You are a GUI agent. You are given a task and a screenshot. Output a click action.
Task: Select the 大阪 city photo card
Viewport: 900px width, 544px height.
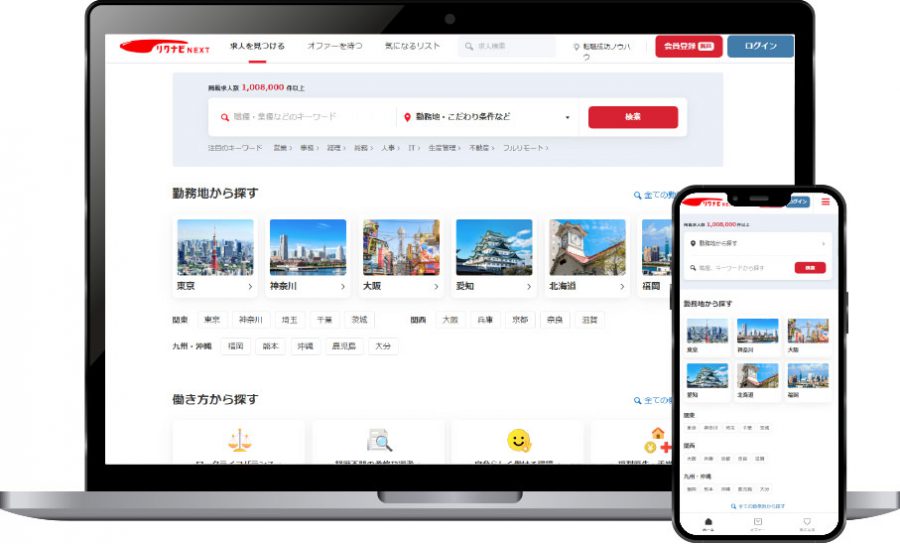point(401,257)
